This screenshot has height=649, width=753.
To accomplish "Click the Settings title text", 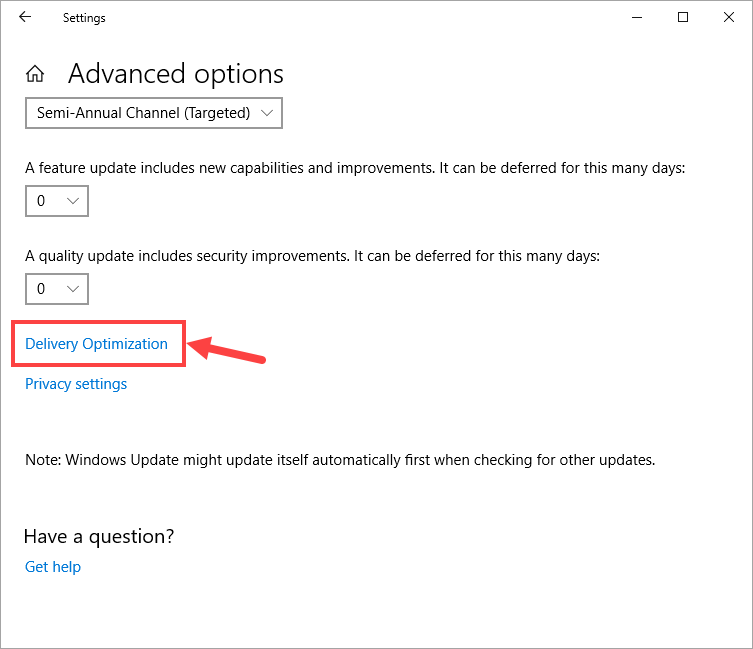I will 84,17.
